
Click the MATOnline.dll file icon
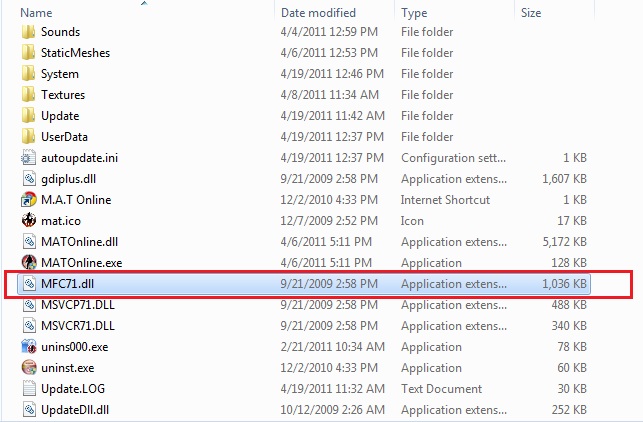tap(29, 242)
